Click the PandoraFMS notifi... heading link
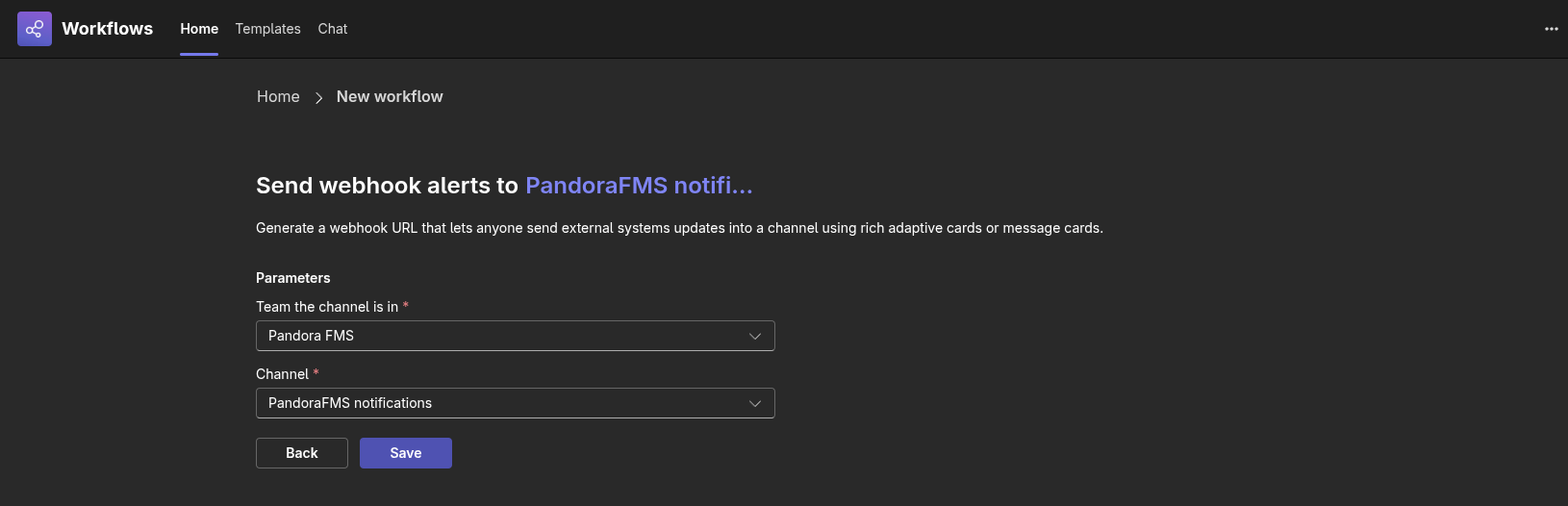The image size is (1568, 506). [639, 186]
